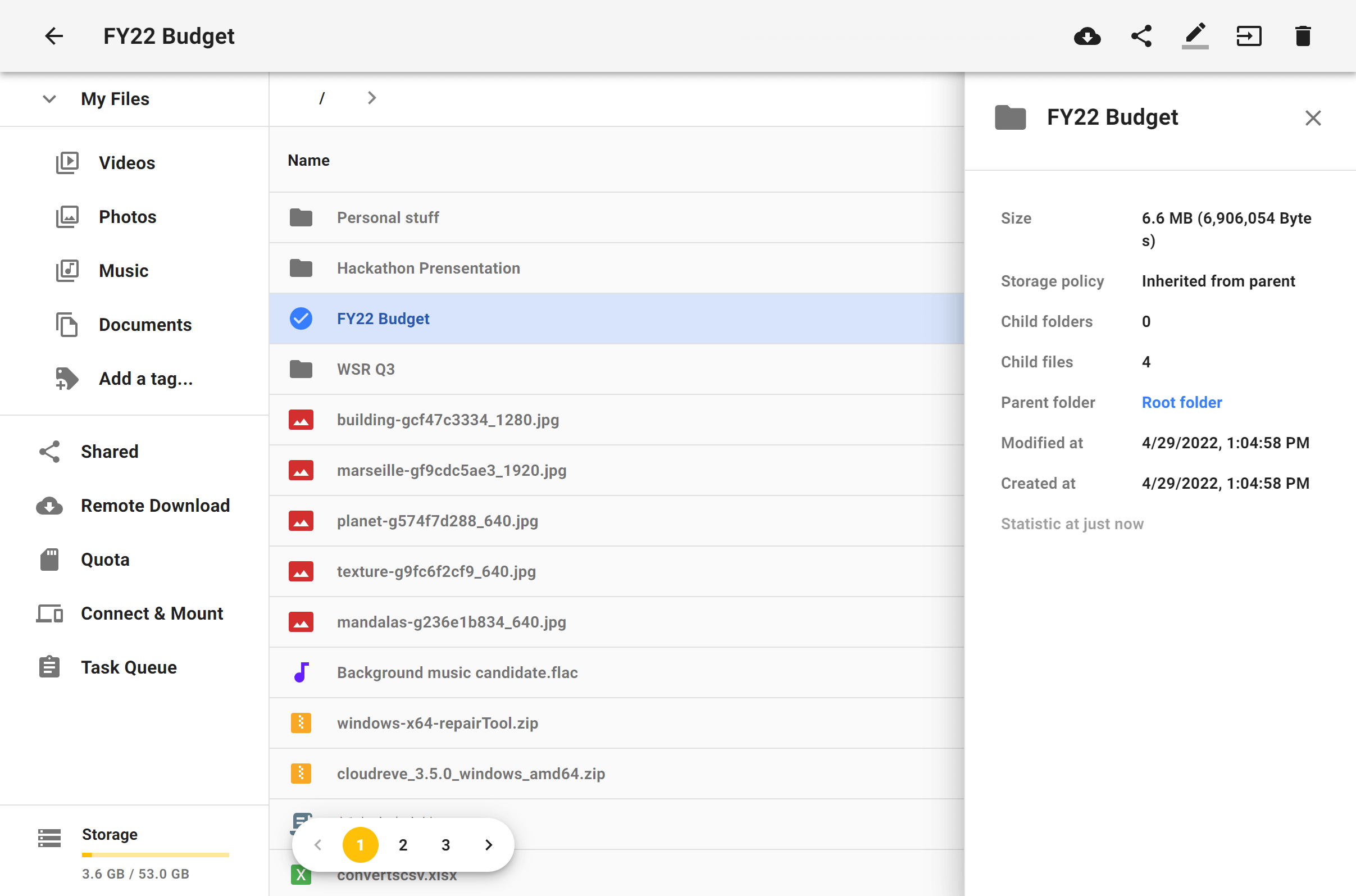Expand My Files section in sidebar

point(48,99)
